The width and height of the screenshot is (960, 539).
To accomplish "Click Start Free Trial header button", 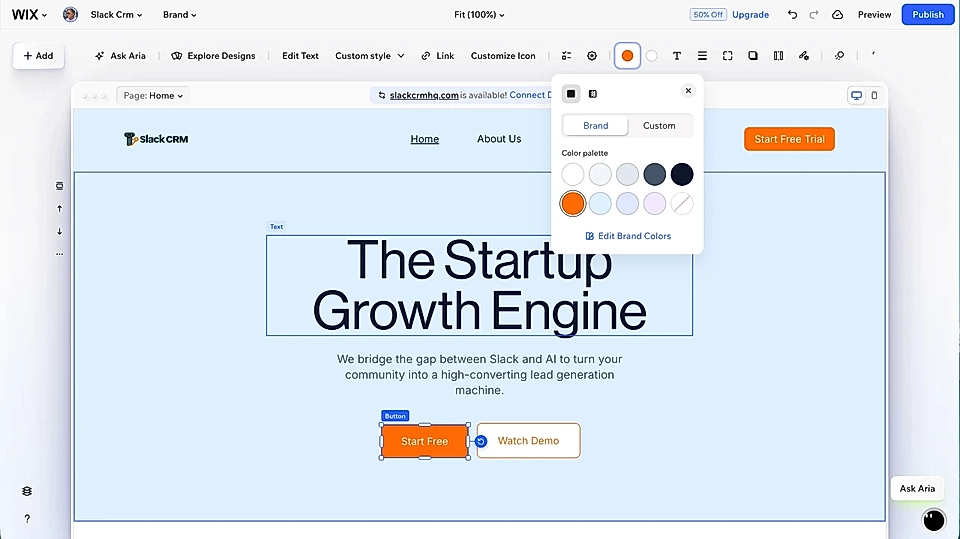I will [789, 139].
